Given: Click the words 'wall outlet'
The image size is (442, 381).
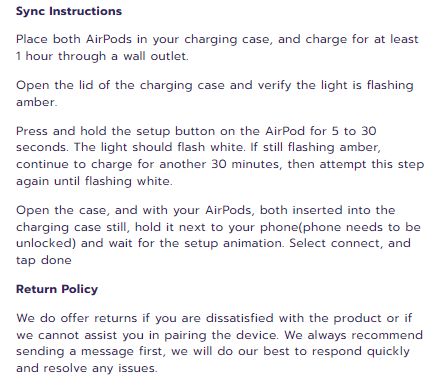Looking at the screenshot, I should point(155,56).
